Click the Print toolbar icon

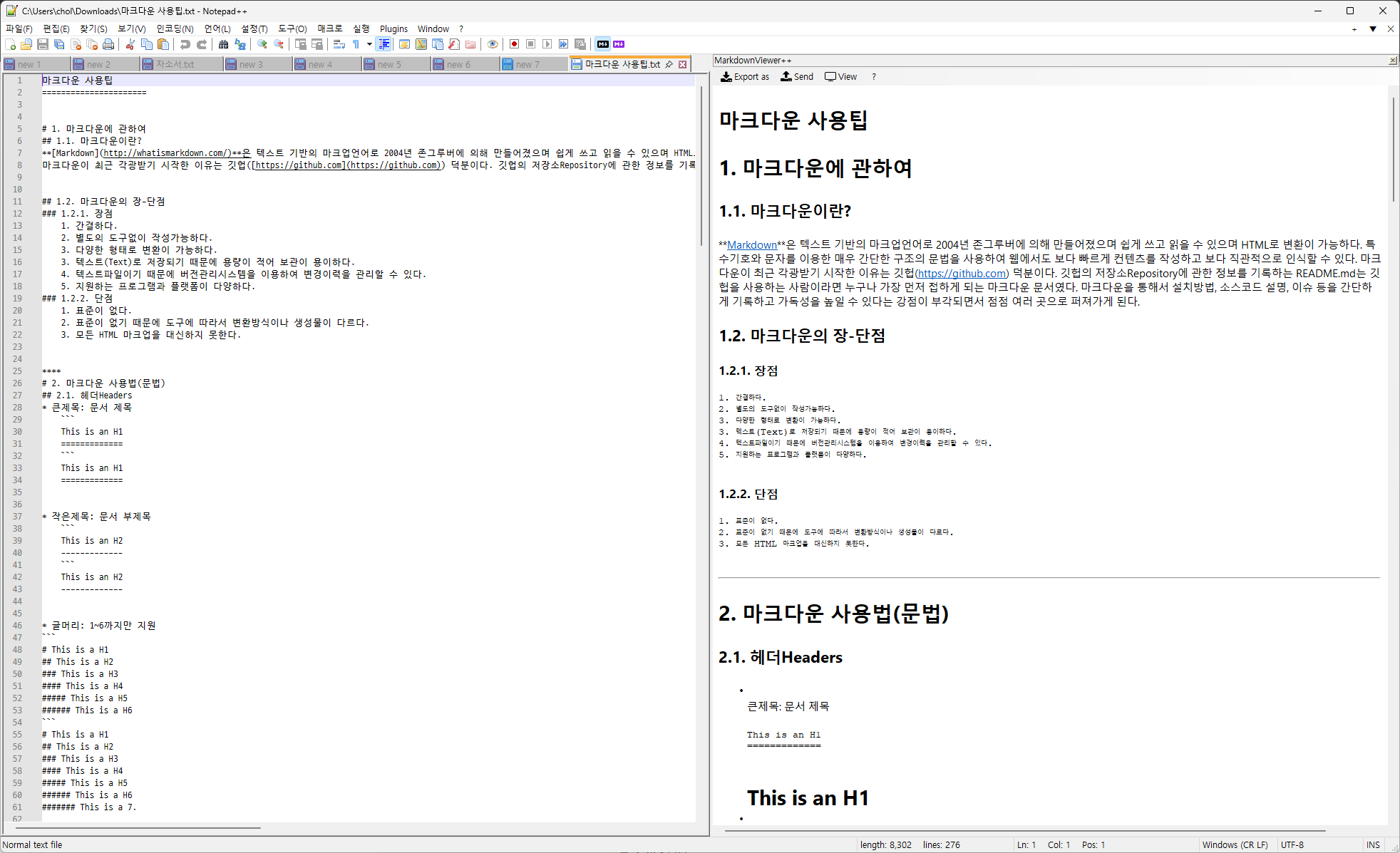tap(108, 44)
